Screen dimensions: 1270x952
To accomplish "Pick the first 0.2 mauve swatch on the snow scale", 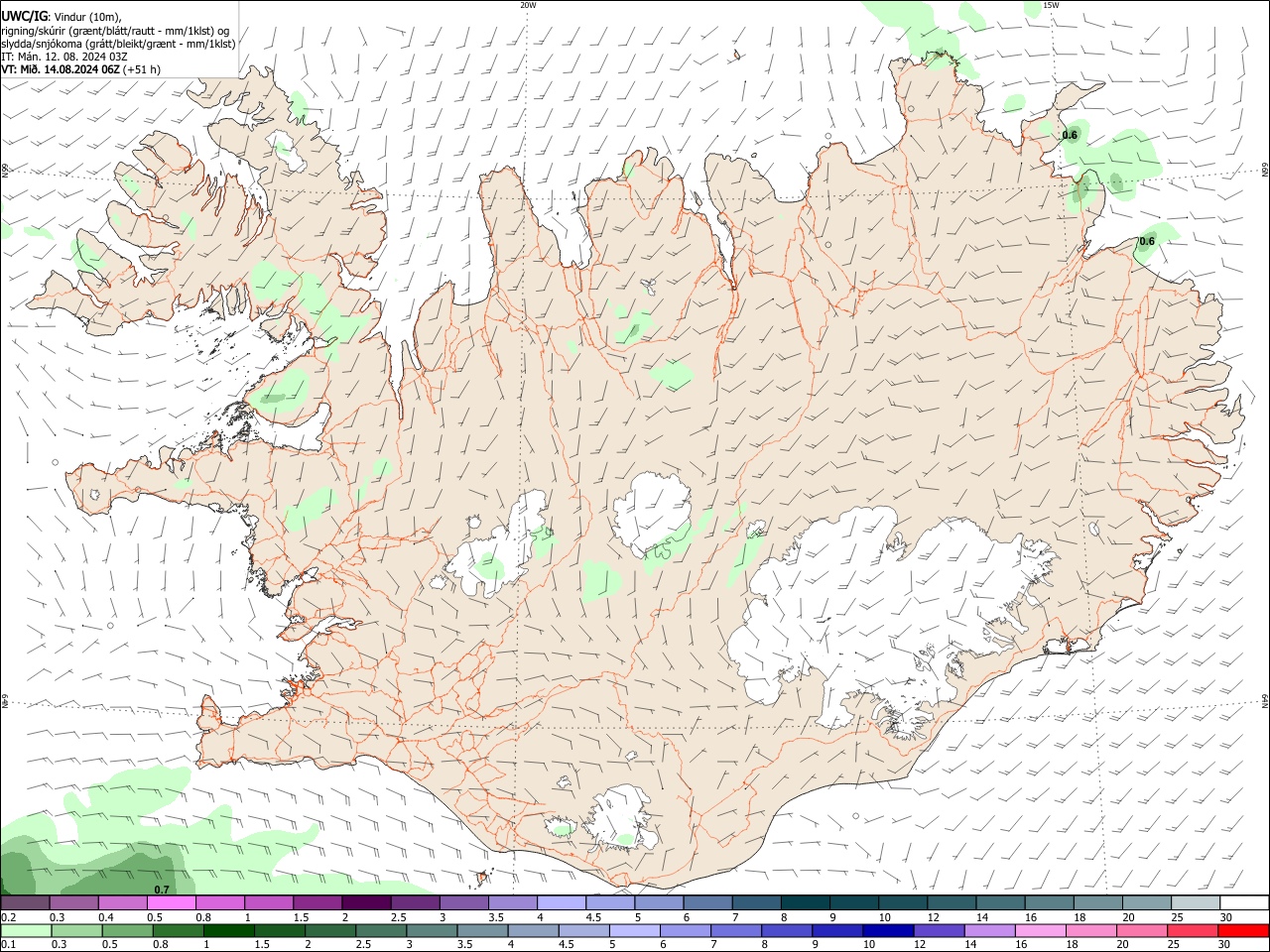I will tap(25, 902).
